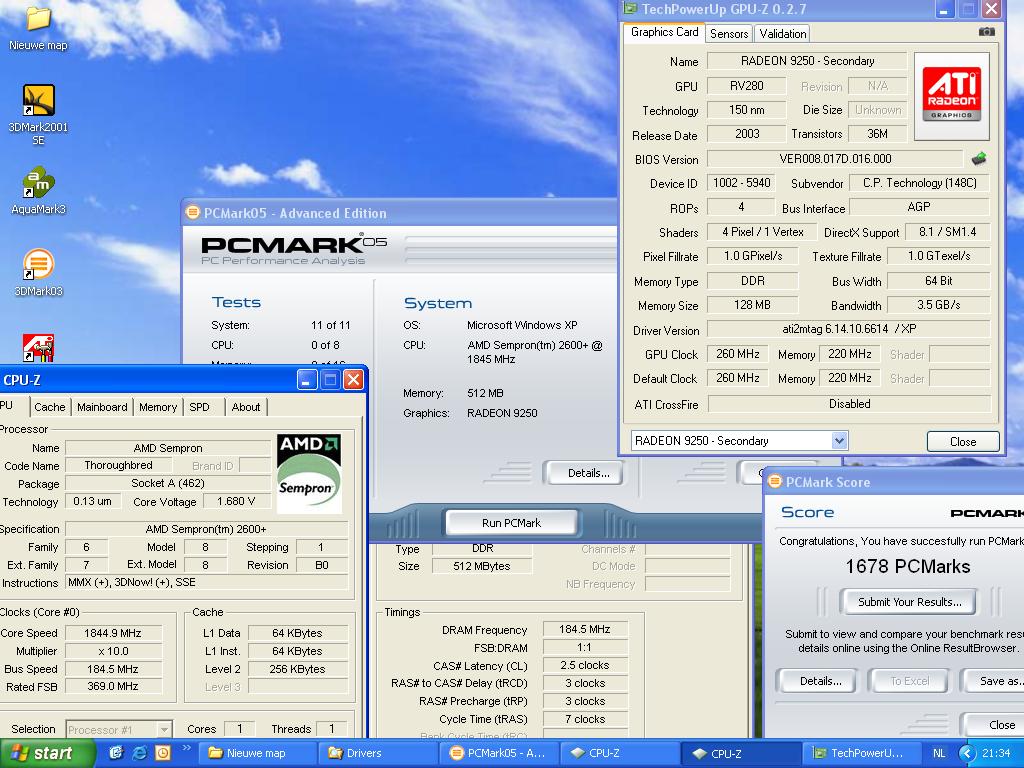This screenshot has width=1024, height=768.
Task: Switch to the Nieuwe map taskbar item
Action: click(257, 753)
